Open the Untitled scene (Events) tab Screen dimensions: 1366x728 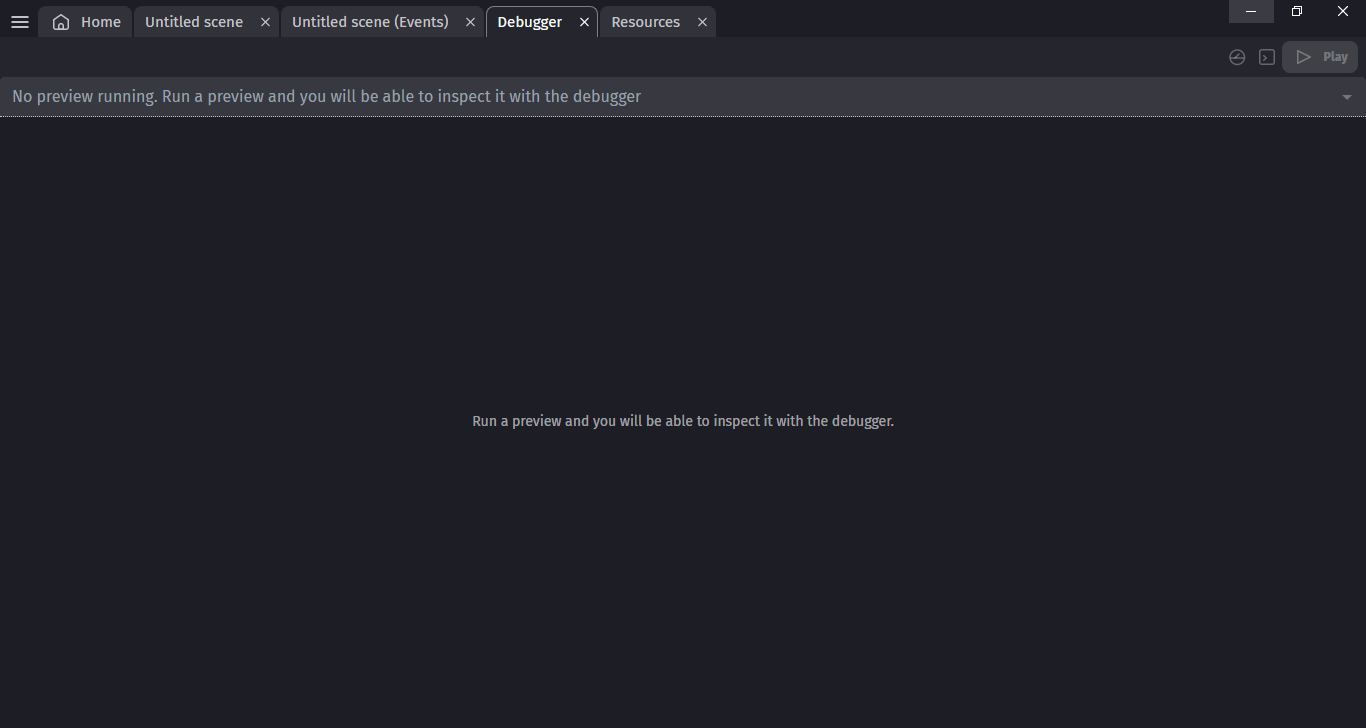coord(370,21)
